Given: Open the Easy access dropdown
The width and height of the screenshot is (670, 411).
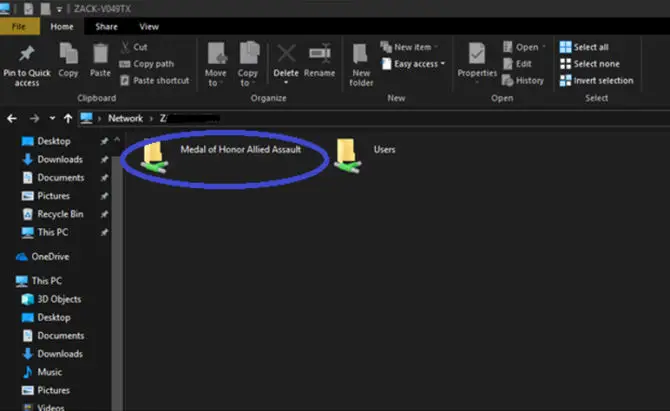Looking at the screenshot, I should pos(413,64).
